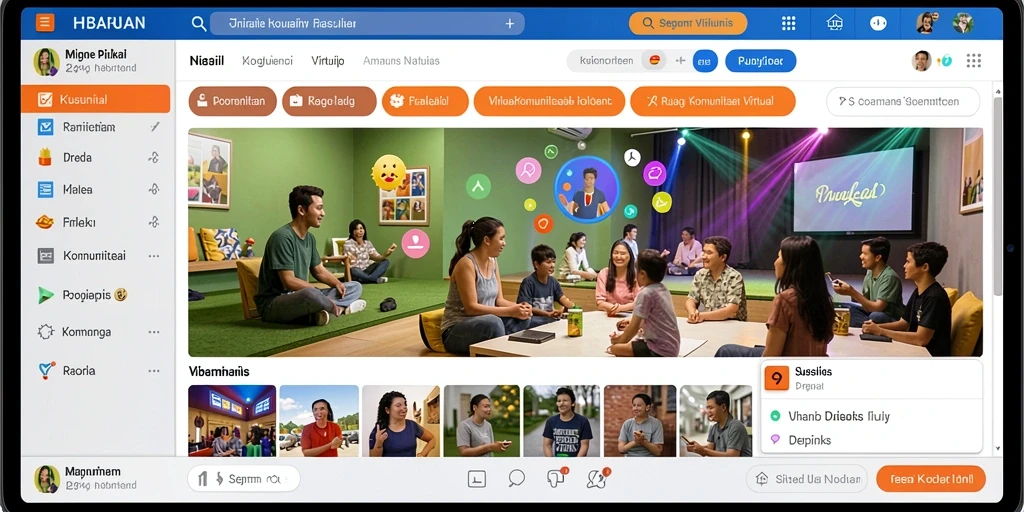Open the orange hamburger menu icon
The height and width of the screenshot is (512, 1024).
coord(44,23)
